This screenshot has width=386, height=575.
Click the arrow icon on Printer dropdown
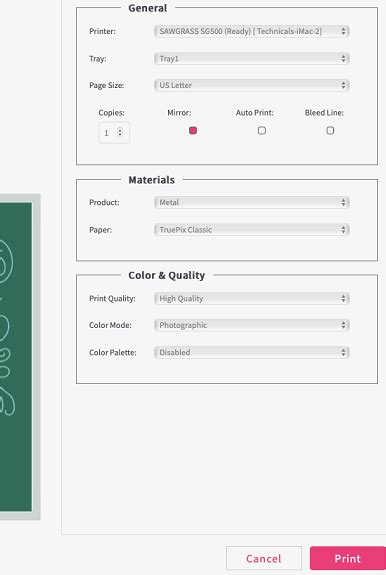tap(343, 31)
